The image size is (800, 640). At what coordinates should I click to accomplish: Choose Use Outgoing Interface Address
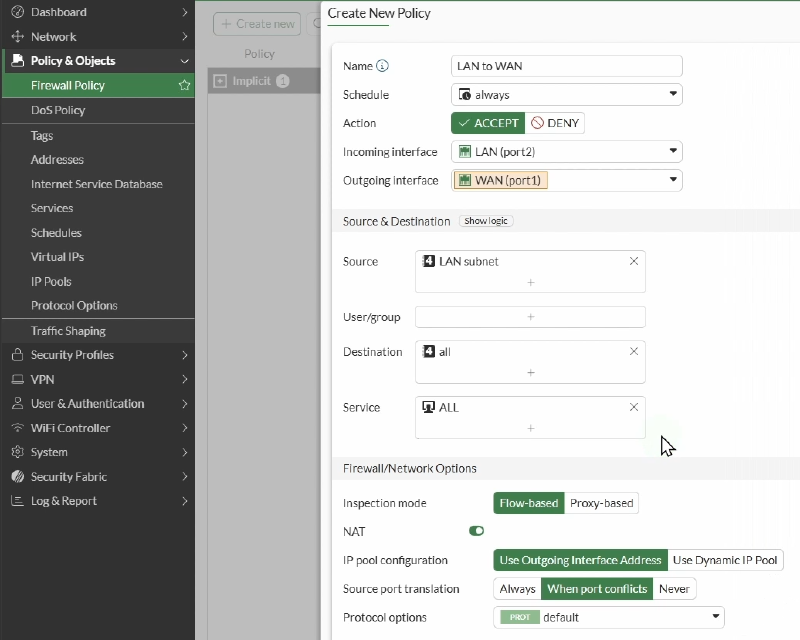[580, 560]
